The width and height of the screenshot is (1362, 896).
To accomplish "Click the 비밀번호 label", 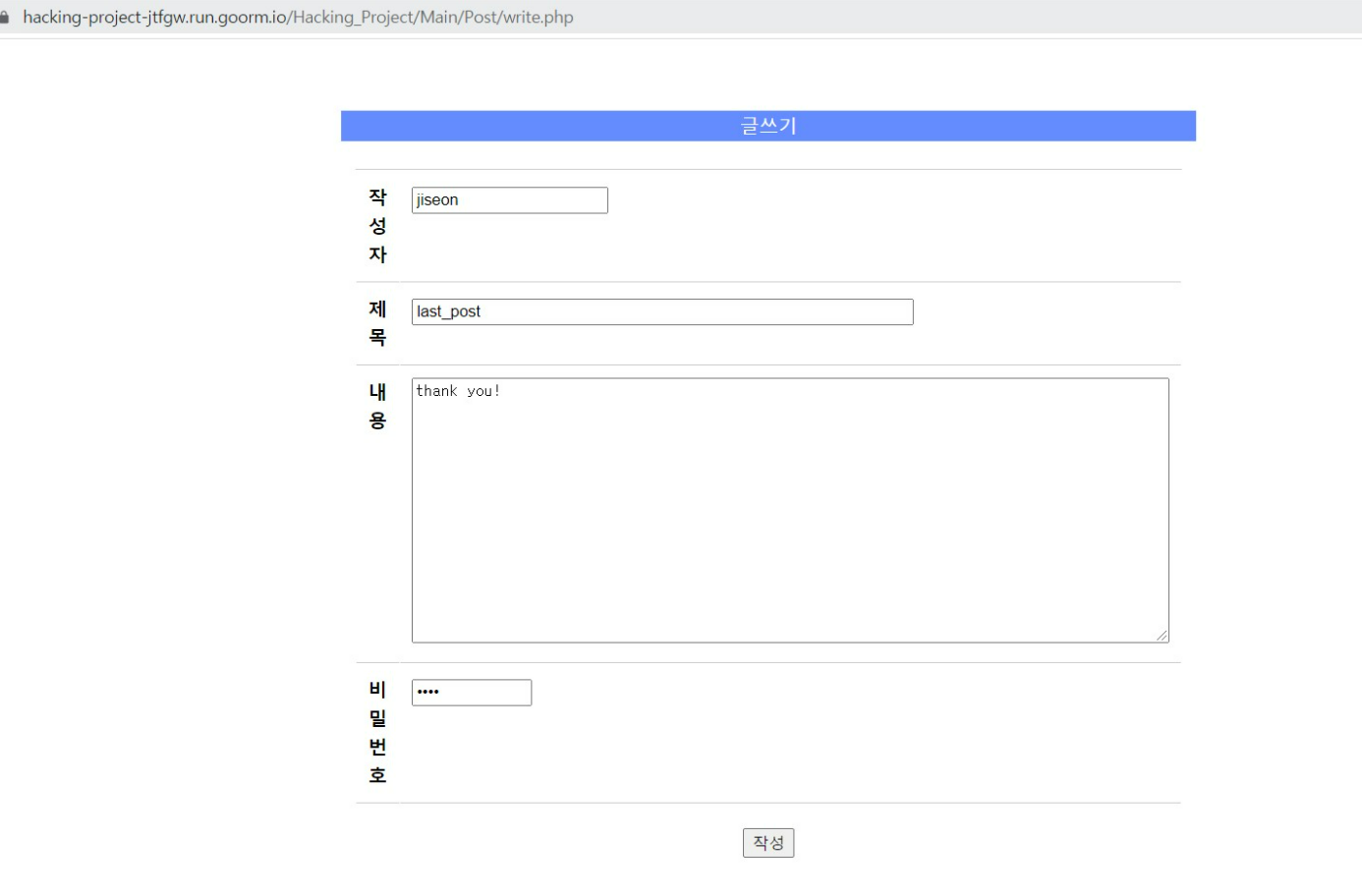I will point(377,733).
